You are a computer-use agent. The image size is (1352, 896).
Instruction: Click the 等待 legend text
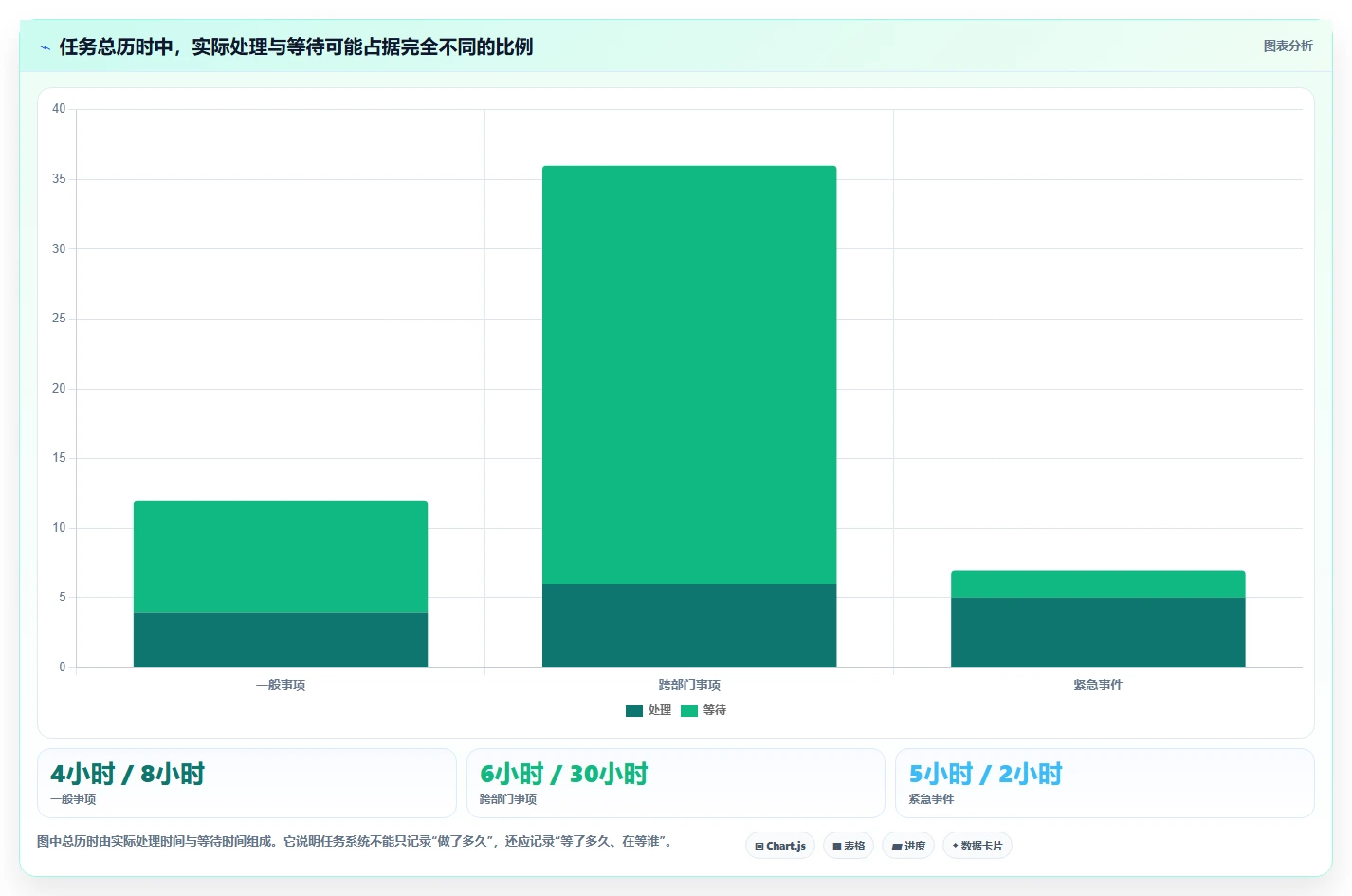(x=715, y=710)
